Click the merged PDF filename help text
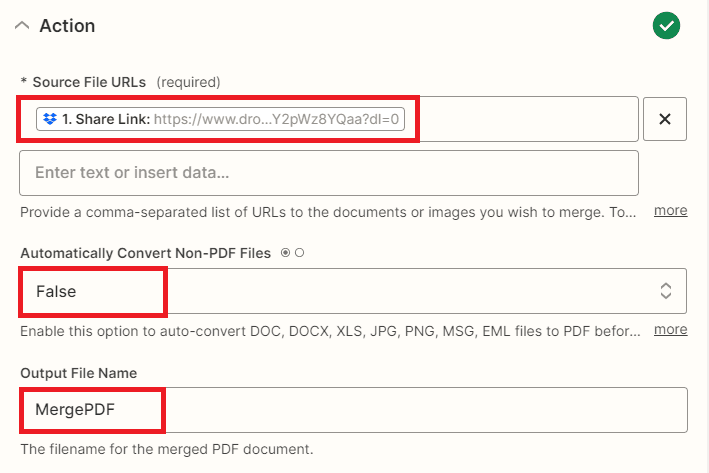The width and height of the screenshot is (709, 473). (x=173, y=449)
